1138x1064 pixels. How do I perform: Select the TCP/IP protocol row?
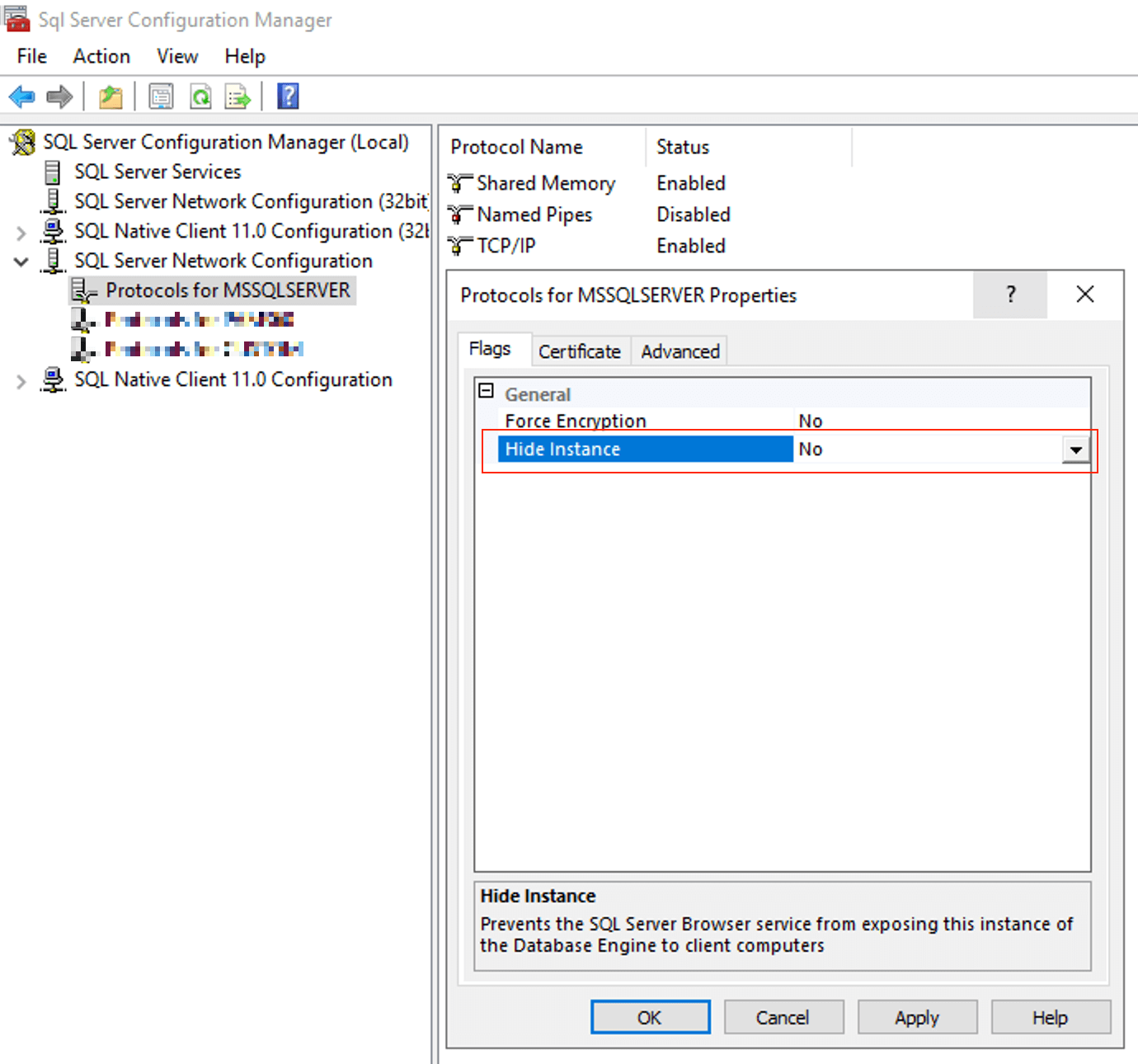(506, 246)
